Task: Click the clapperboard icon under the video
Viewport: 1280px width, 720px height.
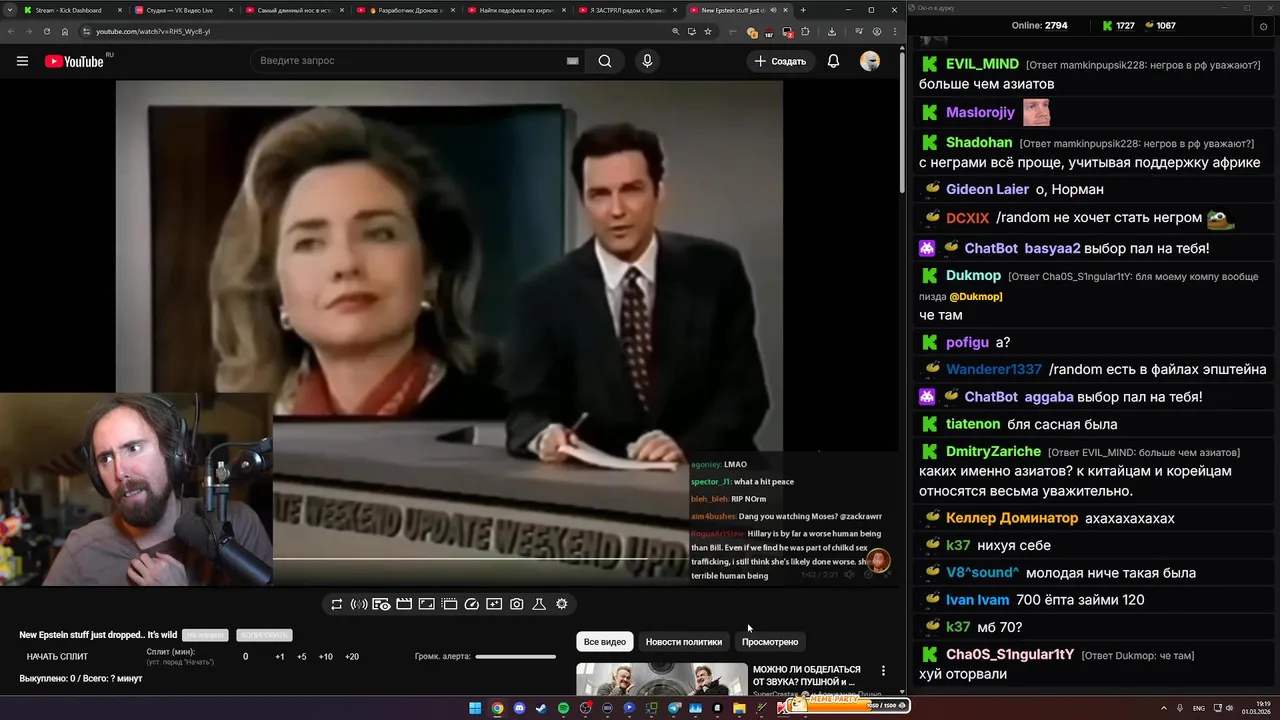Action: 404,604
